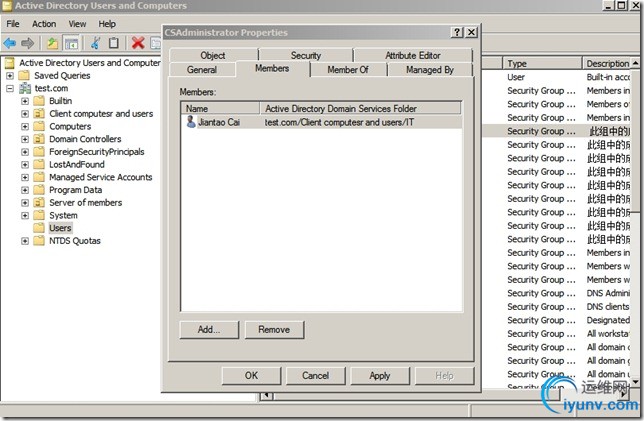Click the NTDS Quotas folder icon
This screenshot has height=421, width=644.
pyautogui.click(x=39, y=241)
